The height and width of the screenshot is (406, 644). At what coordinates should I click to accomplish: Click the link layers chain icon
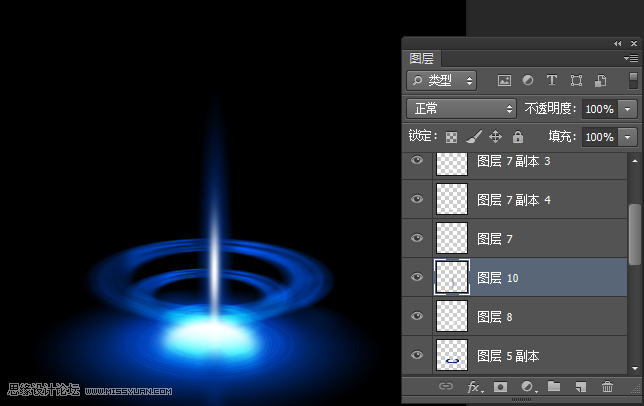point(446,386)
